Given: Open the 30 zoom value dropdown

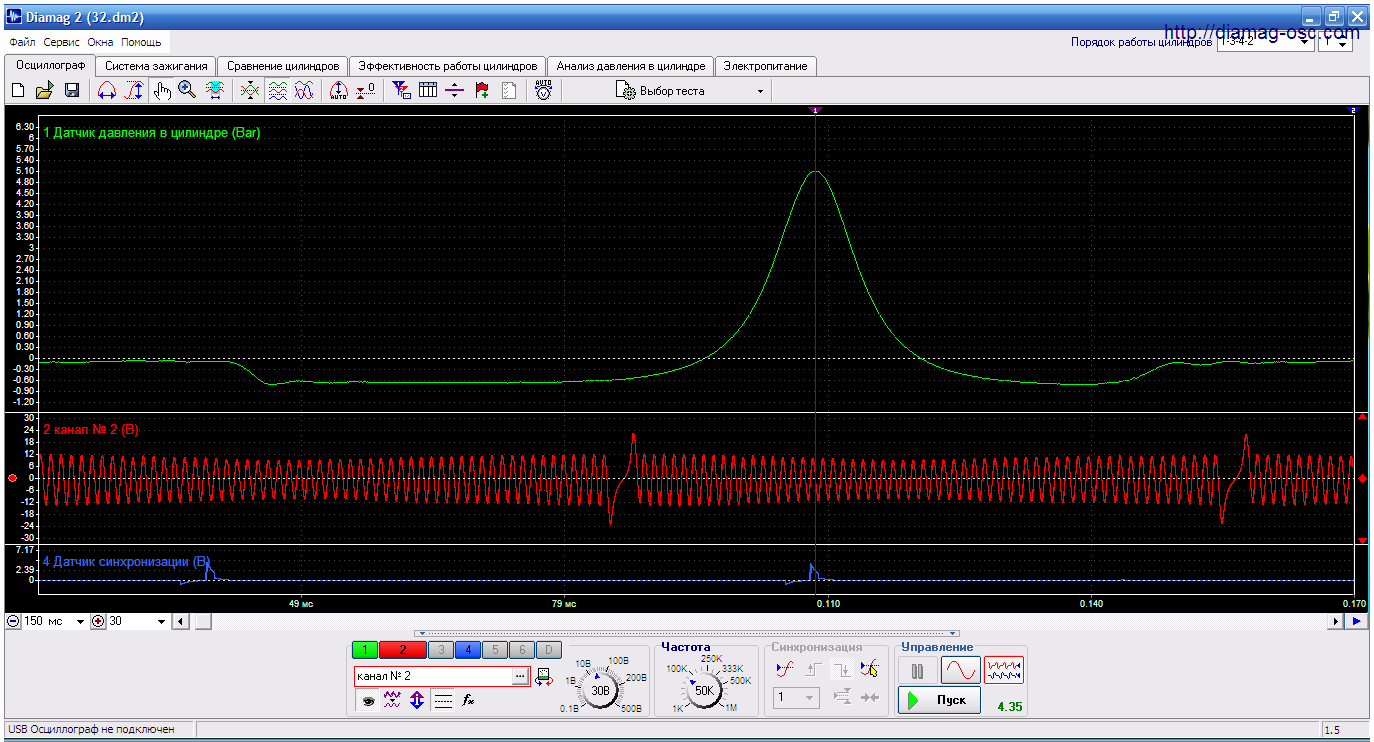Looking at the screenshot, I should click(x=162, y=621).
